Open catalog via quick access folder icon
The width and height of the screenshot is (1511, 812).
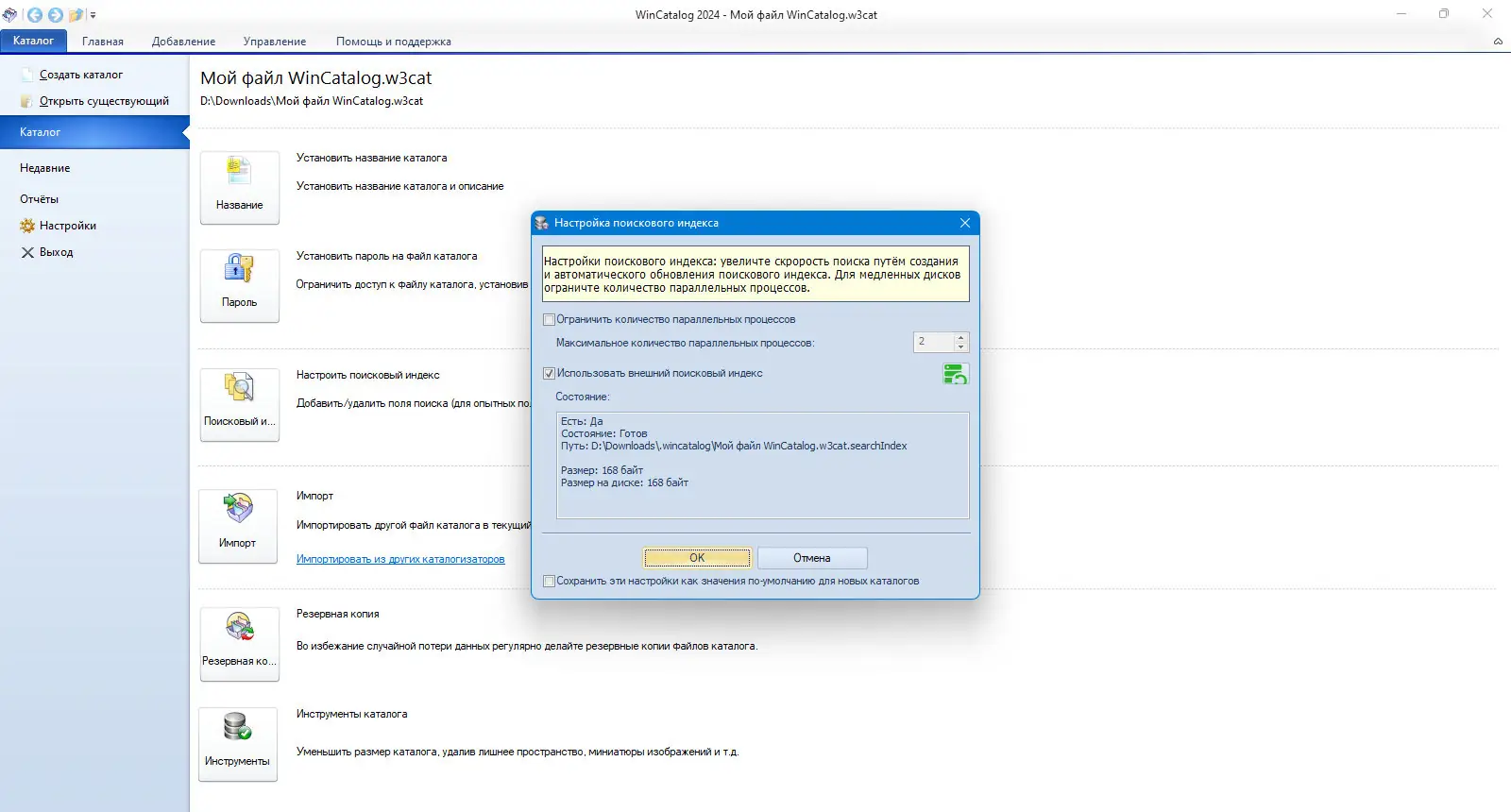[76, 15]
